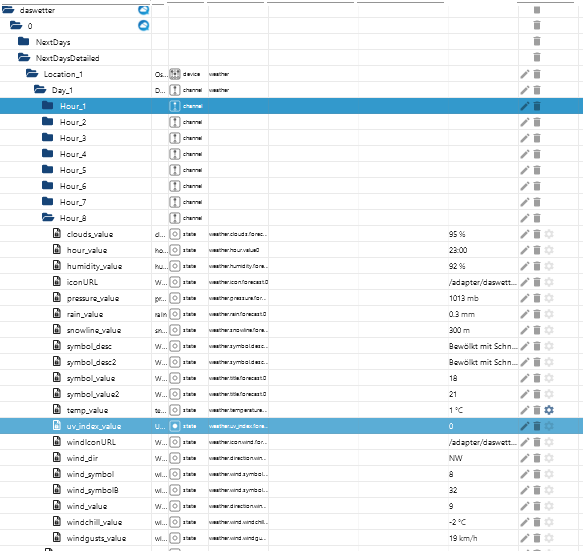Click the iconURL value /adapter/daswett...
Image resolution: width=583 pixels, height=551 pixels.
pos(483,282)
